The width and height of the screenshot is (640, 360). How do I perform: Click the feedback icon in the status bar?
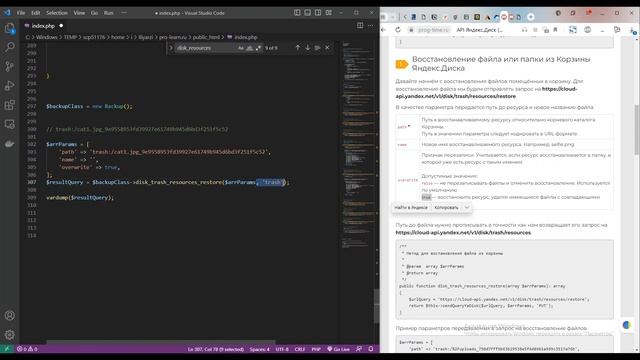(359, 349)
